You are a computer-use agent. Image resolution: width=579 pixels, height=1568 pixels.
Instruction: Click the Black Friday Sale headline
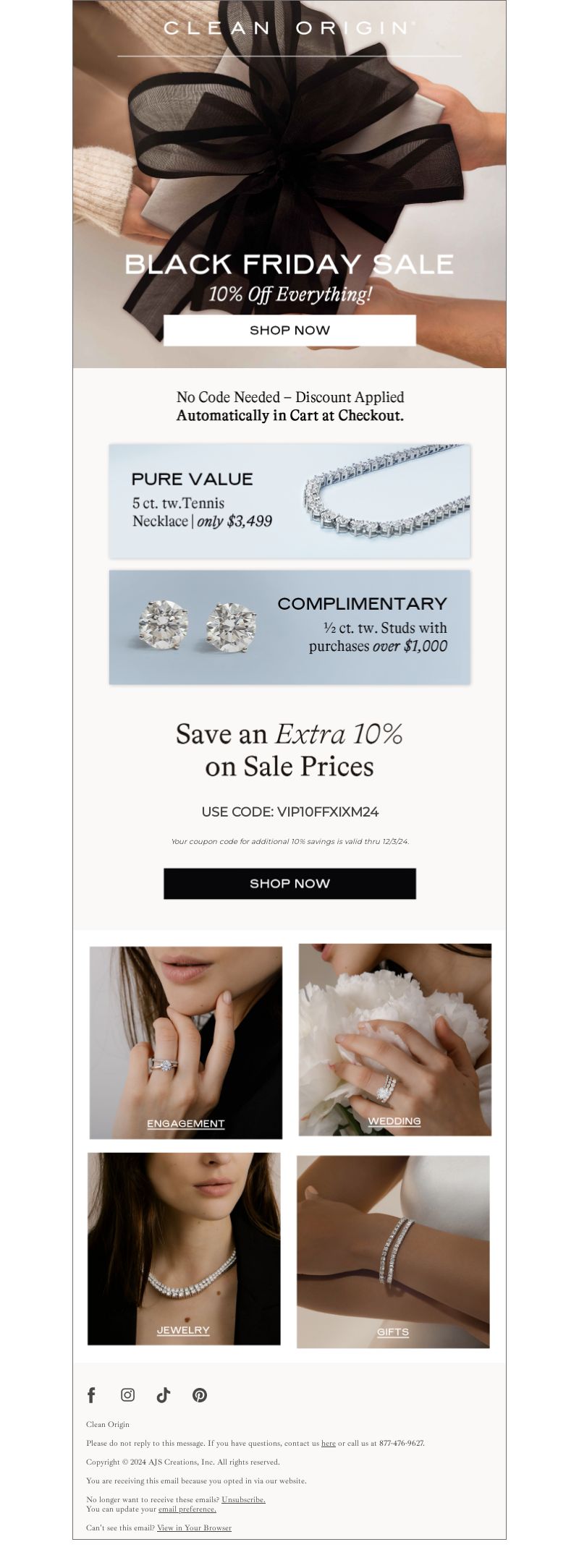click(289, 264)
